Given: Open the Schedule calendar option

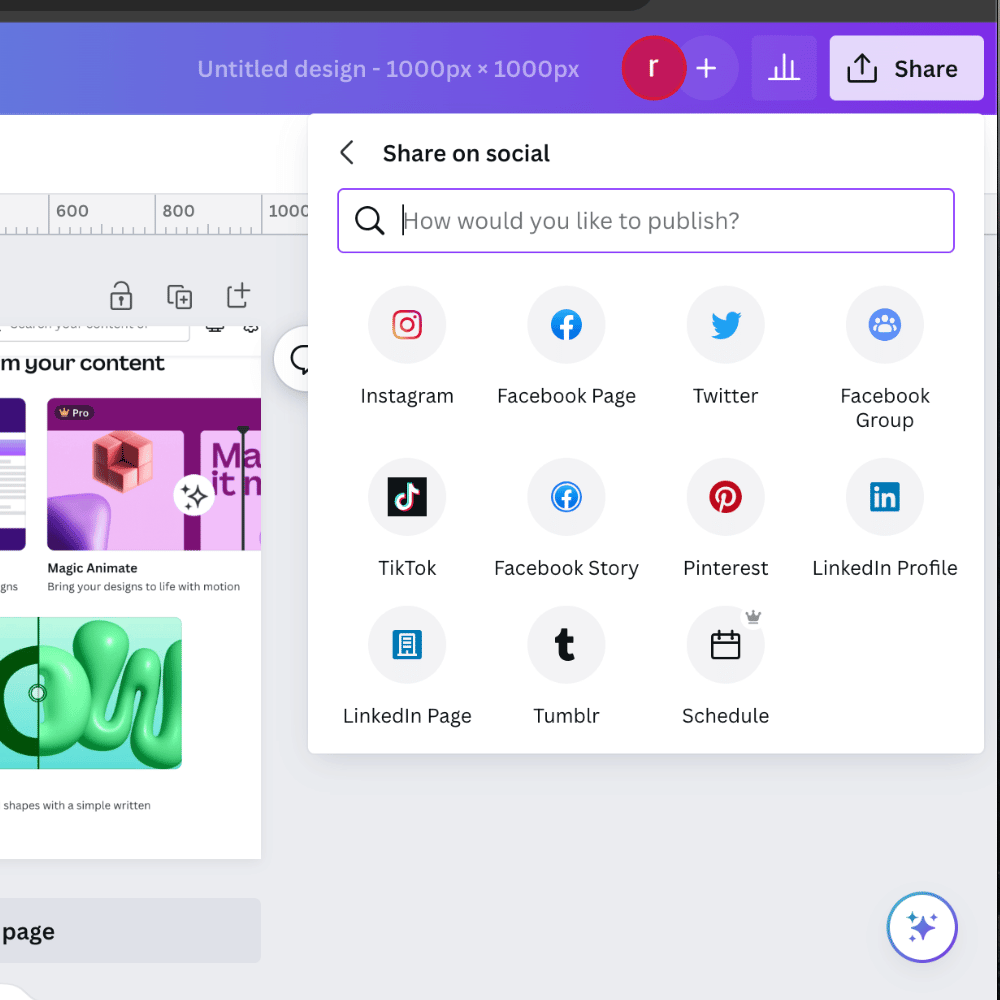Looking at the screenshot, I should (x=725, y=645).
